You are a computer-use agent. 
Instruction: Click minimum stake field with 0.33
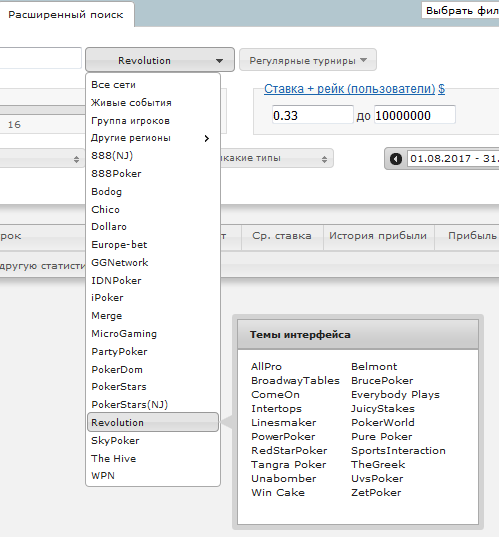coord(313,115)
